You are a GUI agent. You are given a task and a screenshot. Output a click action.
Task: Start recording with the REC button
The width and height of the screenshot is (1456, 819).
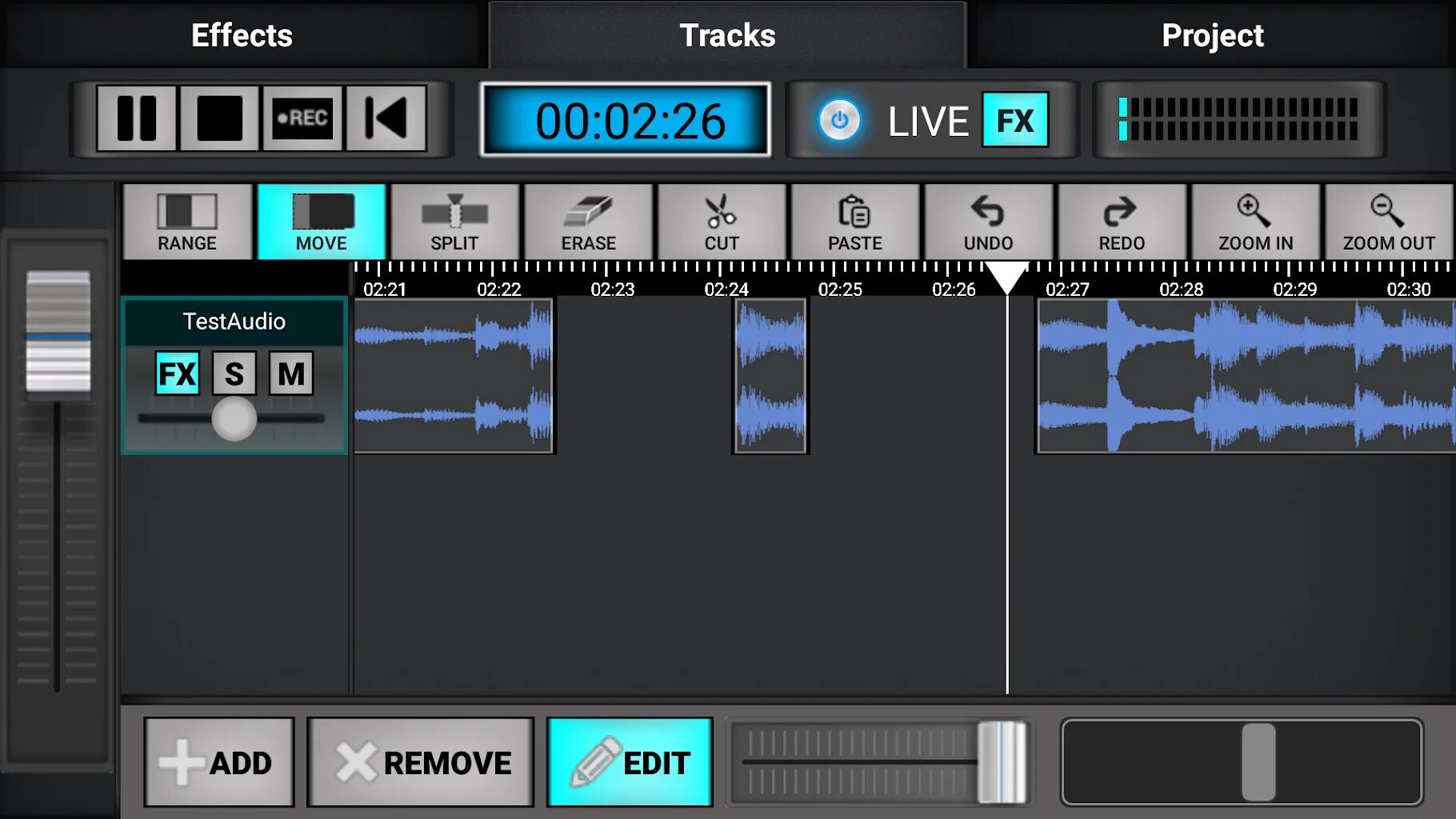(x=302, y=118)
